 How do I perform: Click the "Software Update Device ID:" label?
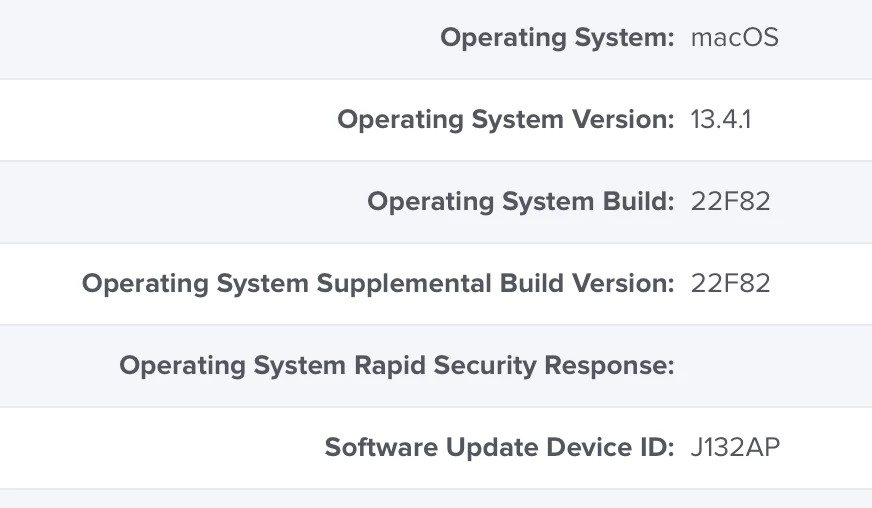click(x=499, y=447)
